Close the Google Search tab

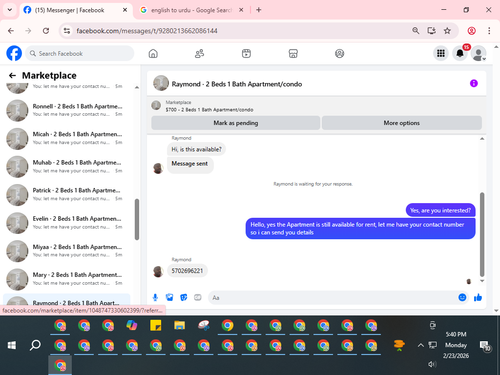(241, 10)
